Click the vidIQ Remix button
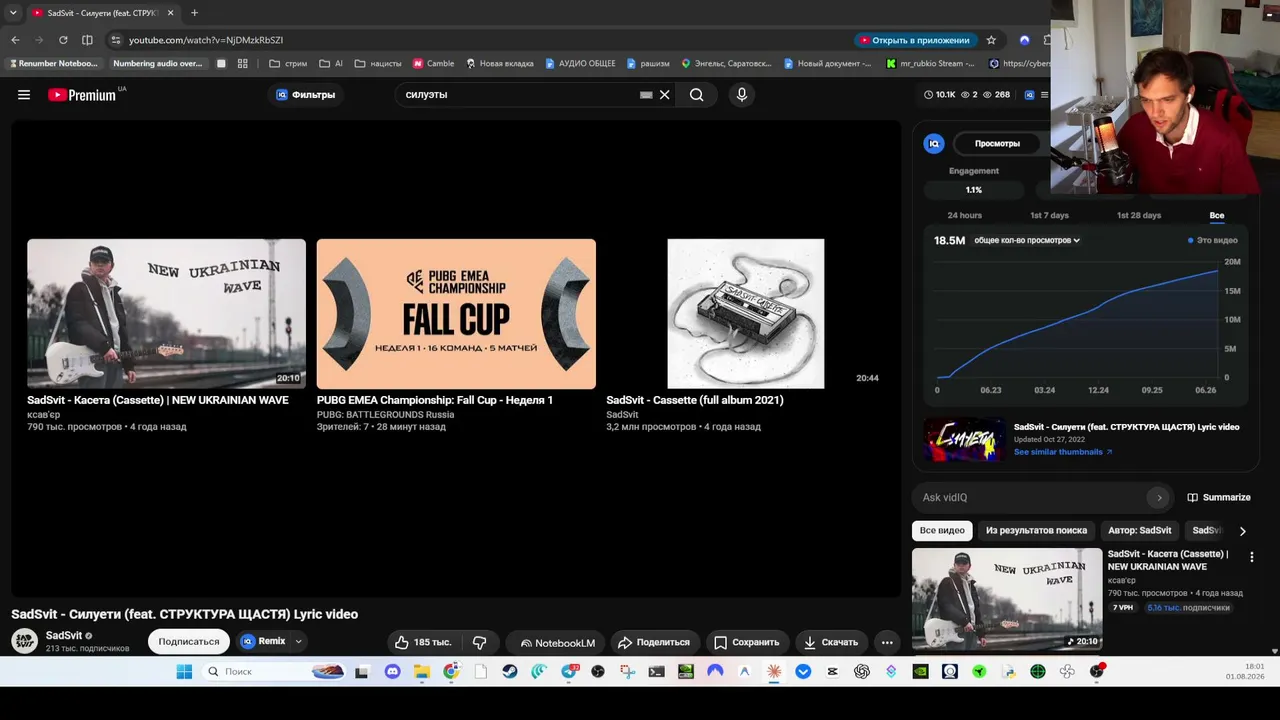 pyautogui.click(x=263, y=641)
